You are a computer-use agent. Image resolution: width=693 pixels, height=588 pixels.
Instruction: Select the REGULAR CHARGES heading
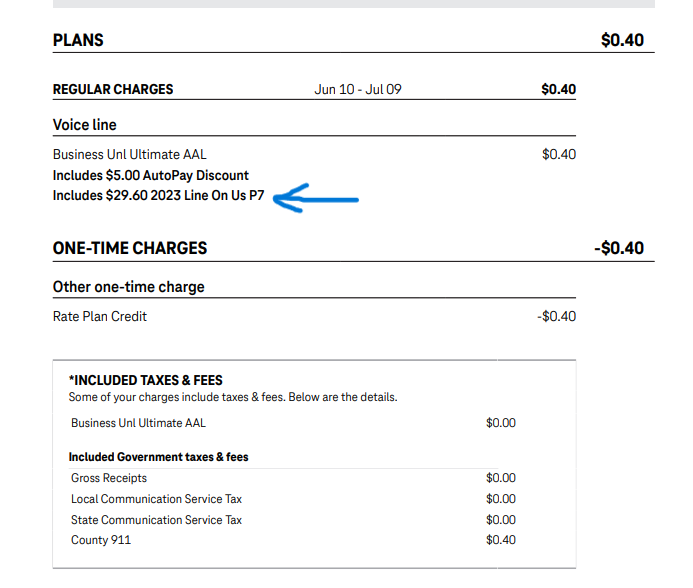(x=113, y=89)
